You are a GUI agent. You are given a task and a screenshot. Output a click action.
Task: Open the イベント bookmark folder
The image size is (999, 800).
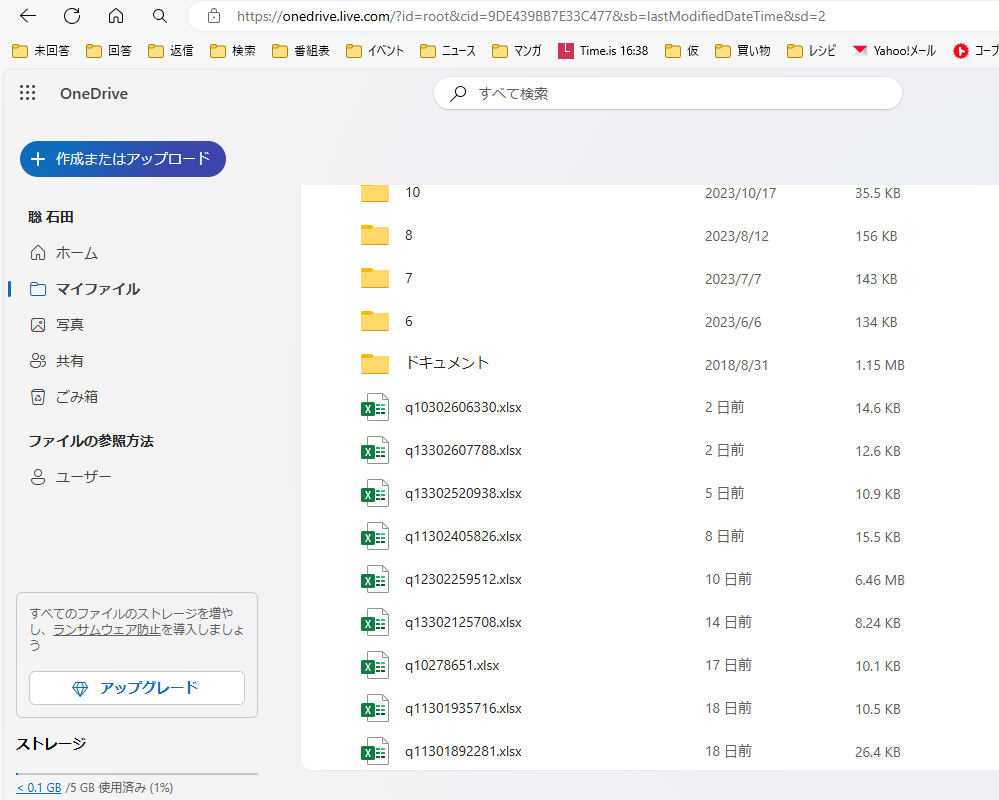pyautogui.click(x=375, y=51)
